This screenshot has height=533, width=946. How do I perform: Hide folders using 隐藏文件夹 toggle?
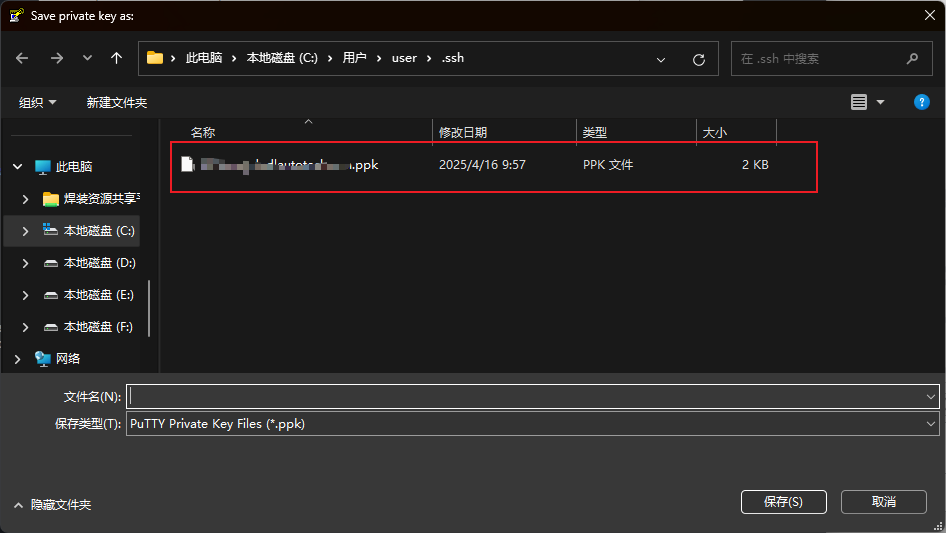pyautogui.click(x=52, y=505)
